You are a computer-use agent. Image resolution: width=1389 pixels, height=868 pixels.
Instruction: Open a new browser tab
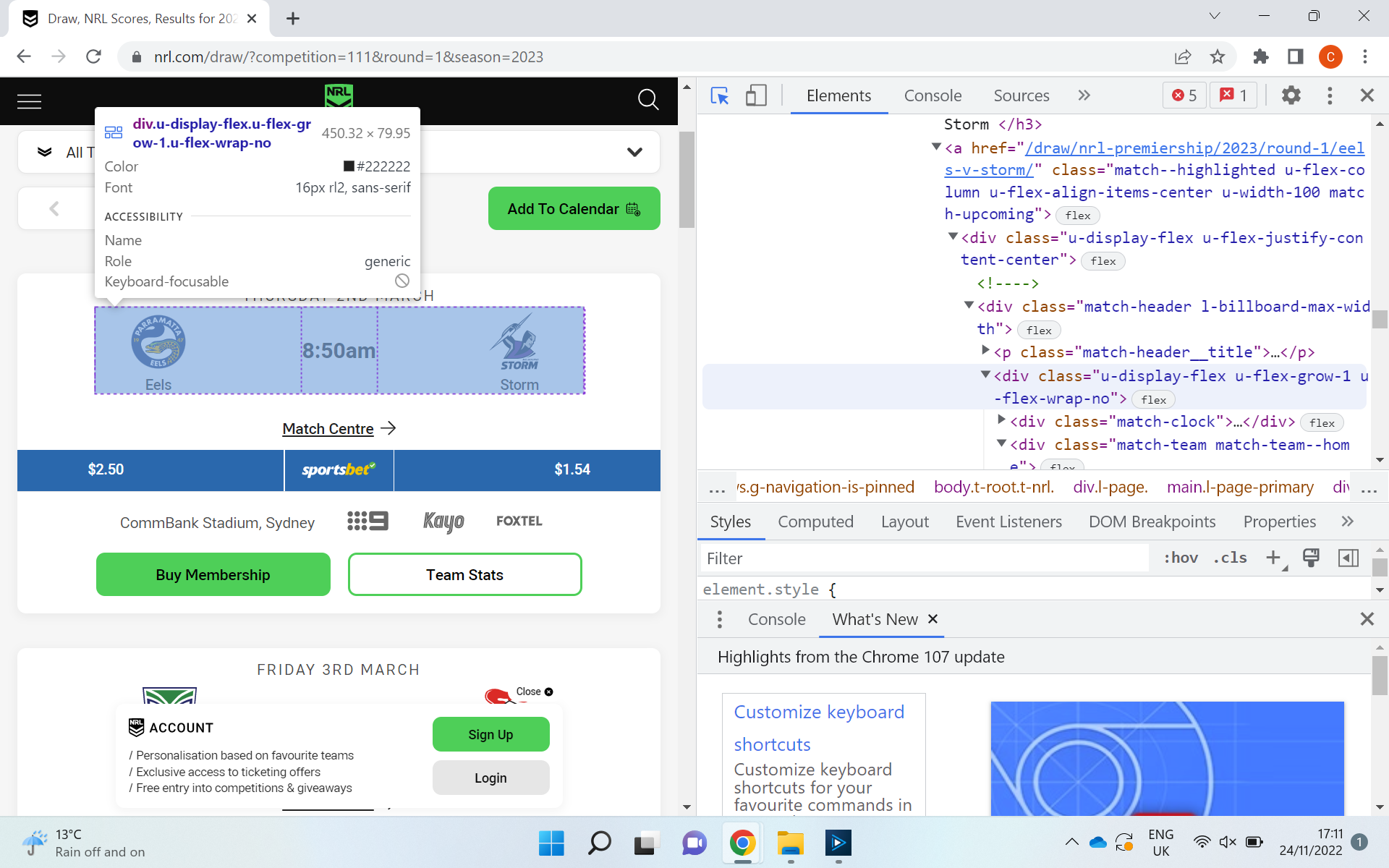tap(292, 19)
